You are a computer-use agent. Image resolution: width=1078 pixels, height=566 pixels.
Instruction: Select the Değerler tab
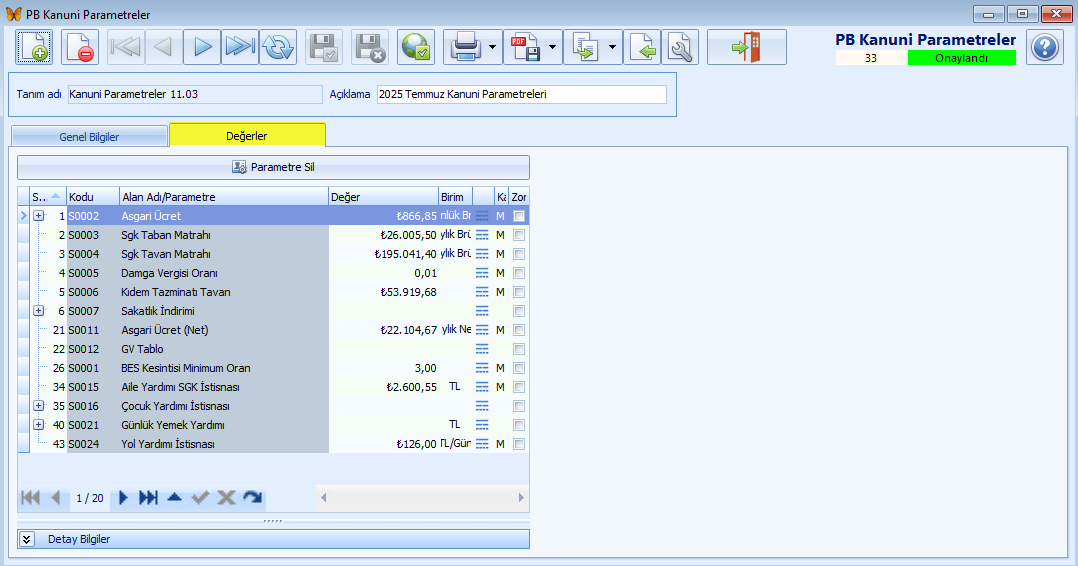247,135
